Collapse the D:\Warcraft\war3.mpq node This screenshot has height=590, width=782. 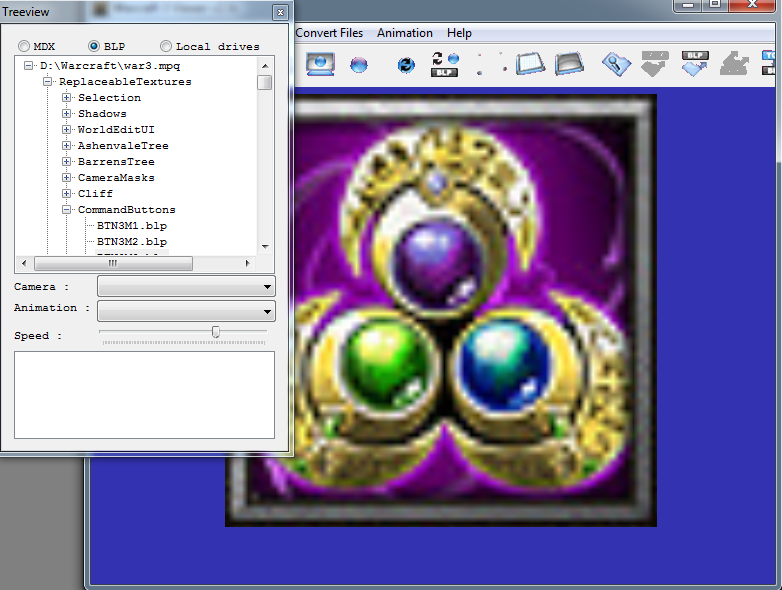coord(28,65)
